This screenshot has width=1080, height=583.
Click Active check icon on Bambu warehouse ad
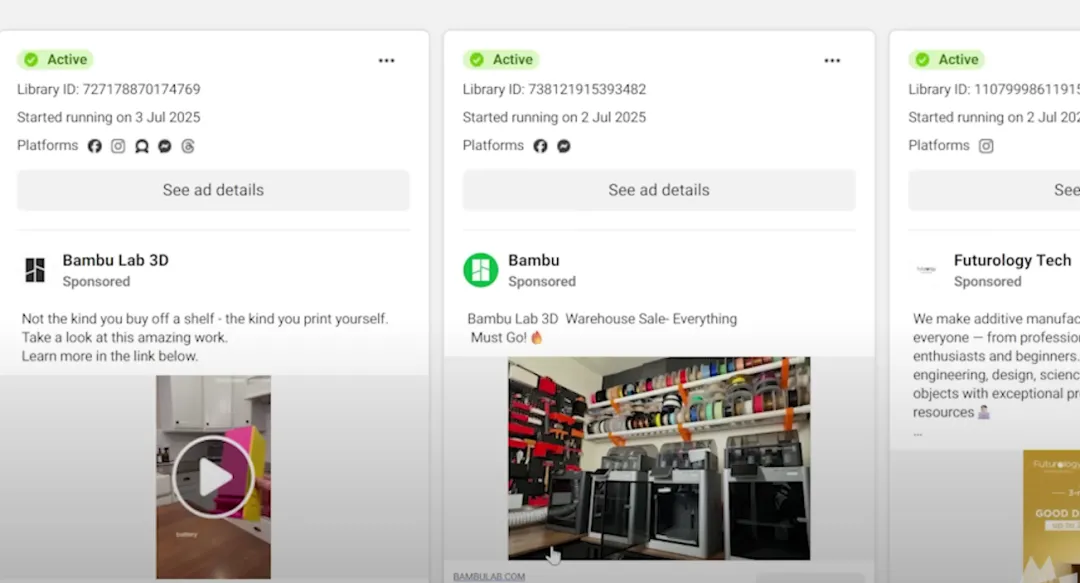[477, 60]
